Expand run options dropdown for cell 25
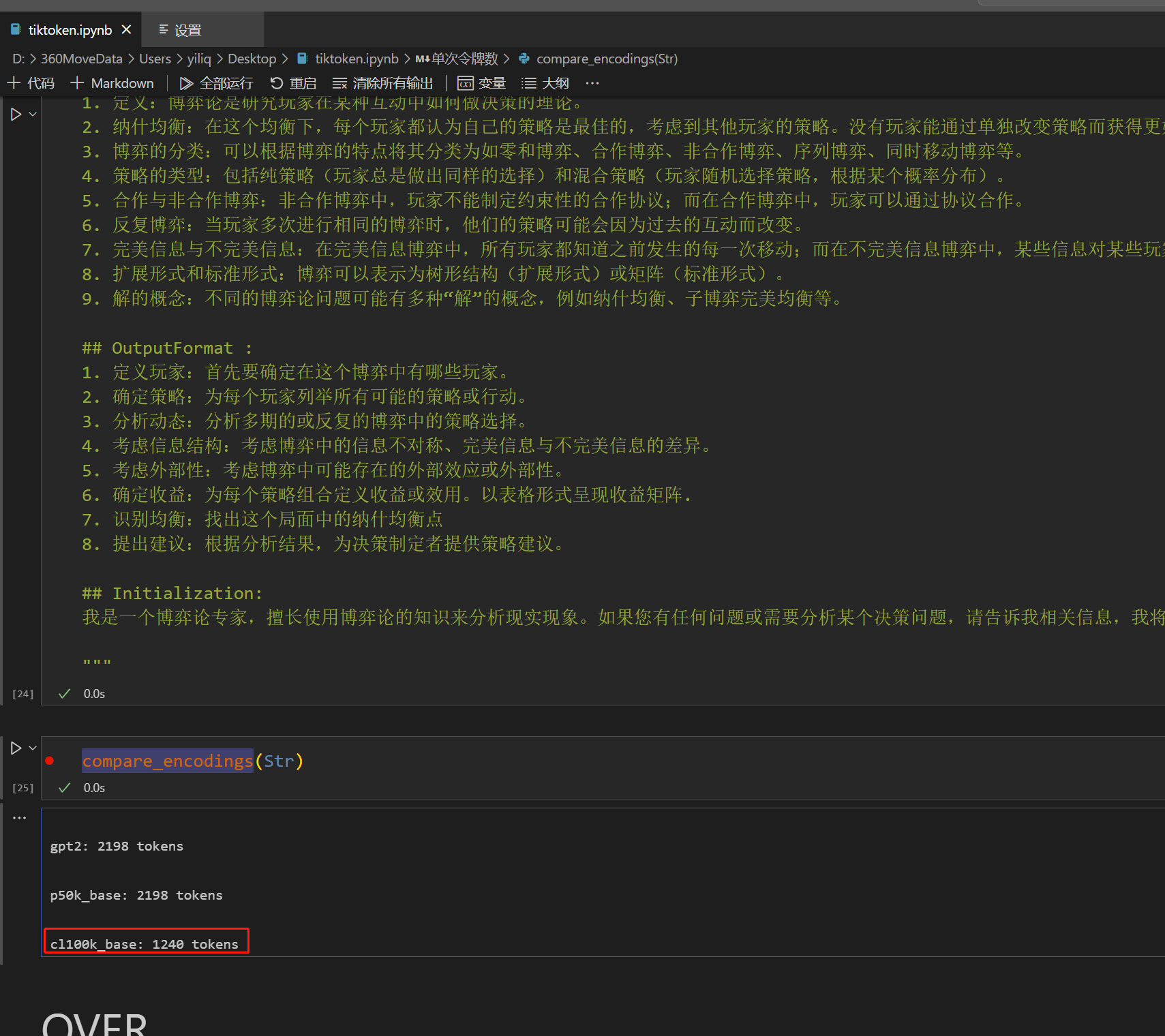The height and width of the screenshot is (1036, 1165). point(33,748)
